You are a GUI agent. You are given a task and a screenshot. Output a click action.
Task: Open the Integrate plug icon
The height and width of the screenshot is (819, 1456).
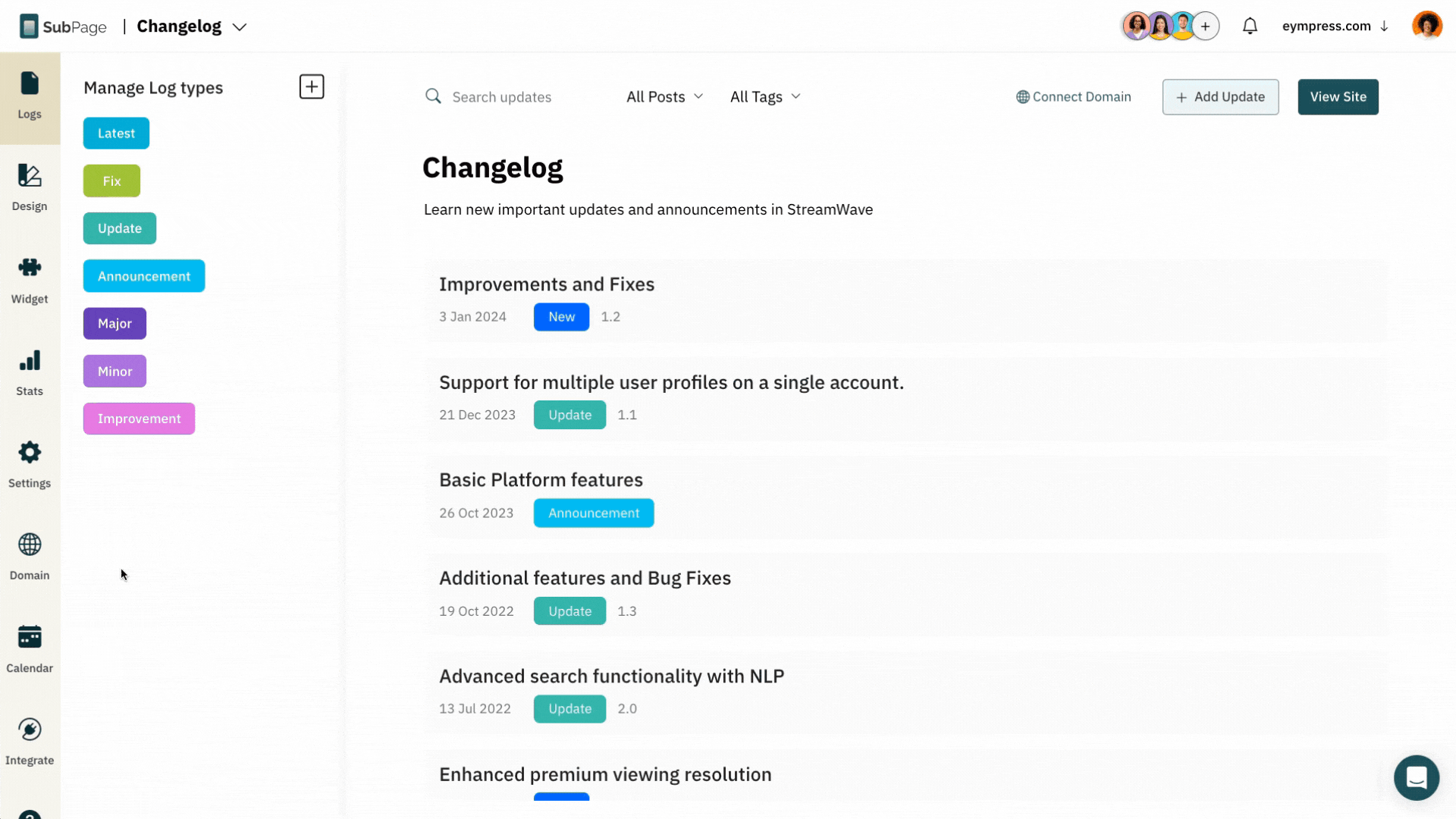30,730
